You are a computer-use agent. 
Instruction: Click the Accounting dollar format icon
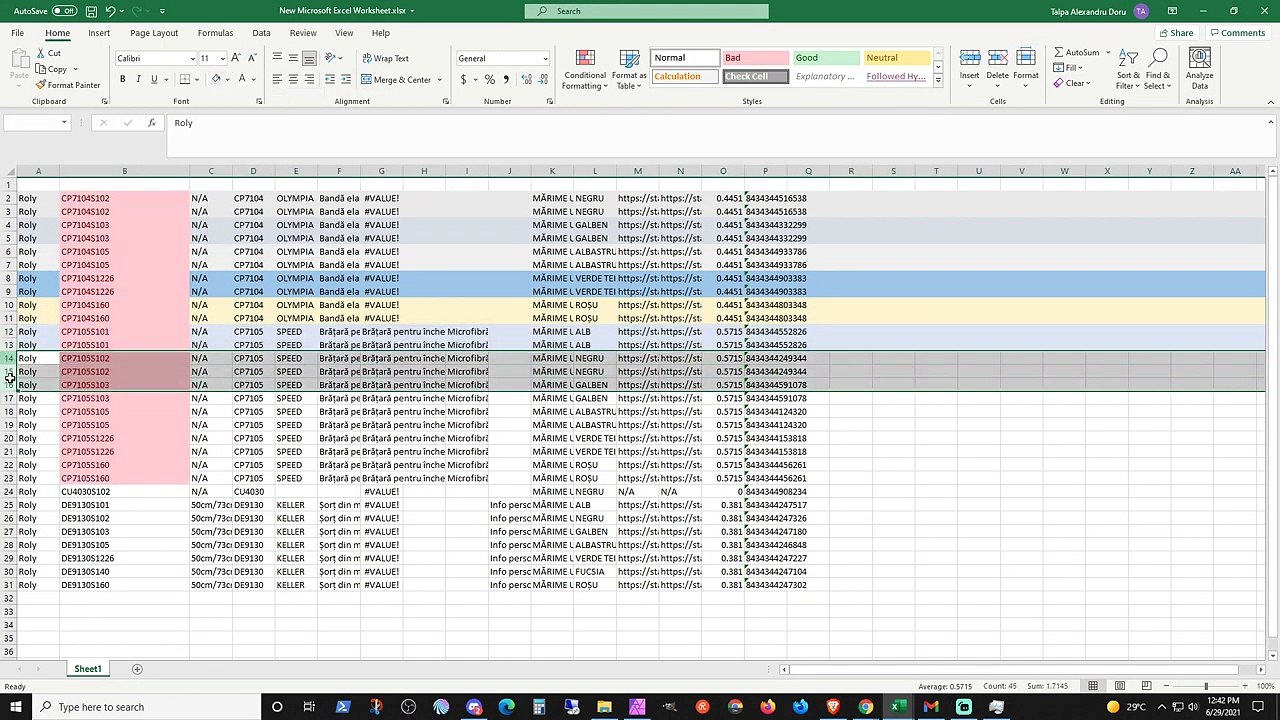463,79
